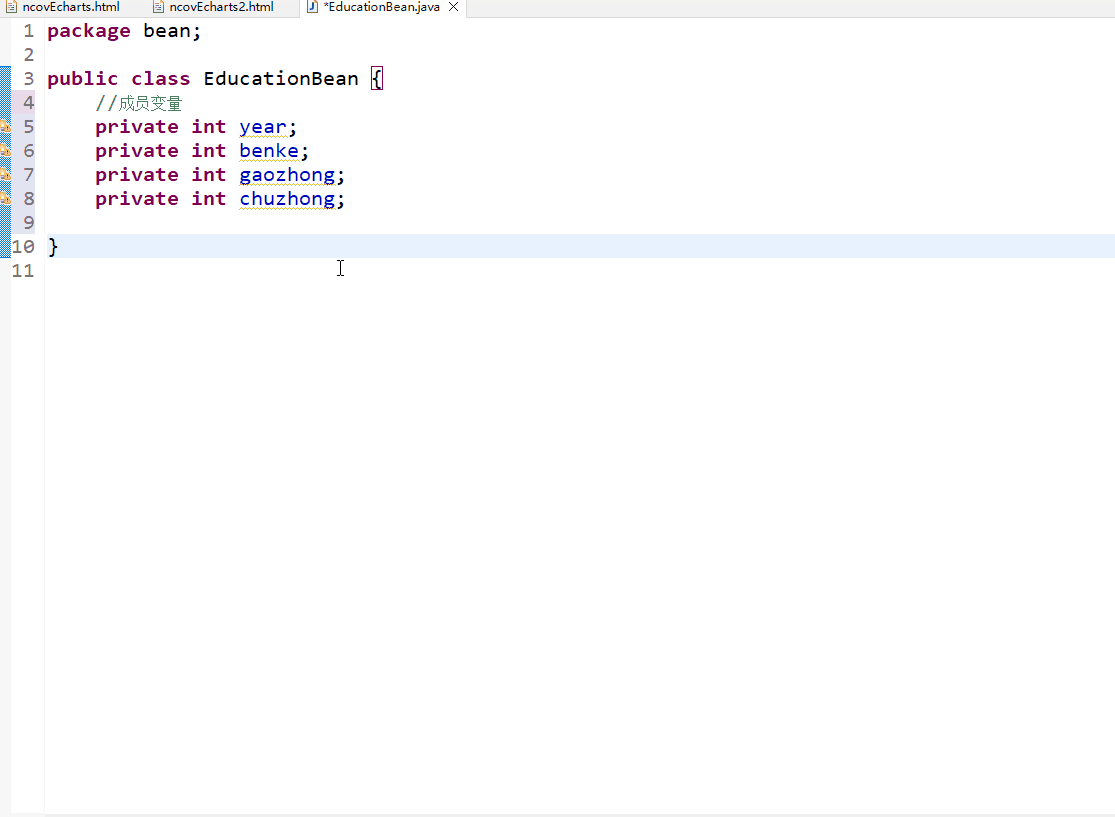Click the variable name 'chuzhong'
Screen dimensions: 1115x817
[x=287, y=199]
